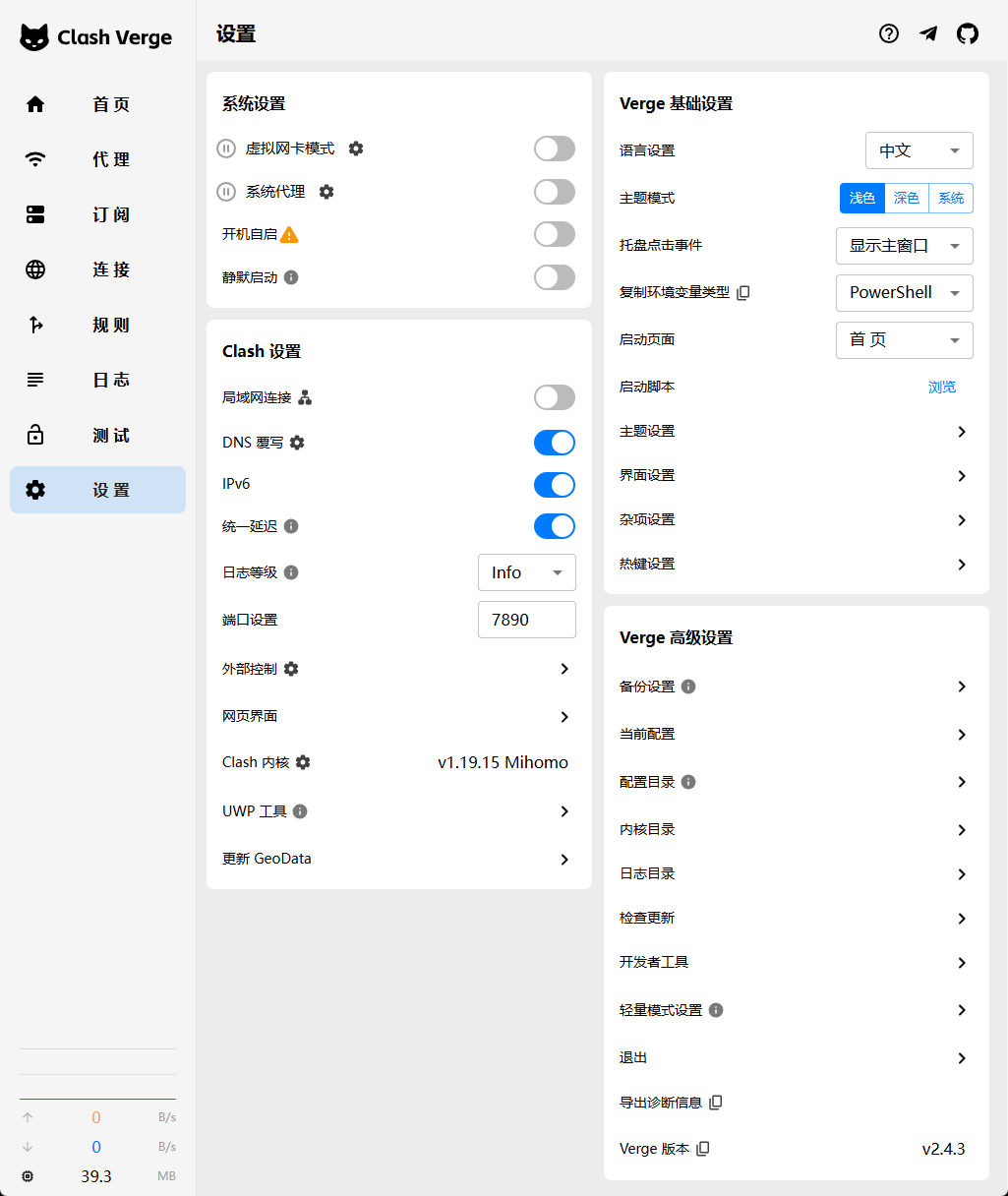1008x1196 pixels.
Task: Open virtual NIC mode gear settings
Action: tap(356, 149)
